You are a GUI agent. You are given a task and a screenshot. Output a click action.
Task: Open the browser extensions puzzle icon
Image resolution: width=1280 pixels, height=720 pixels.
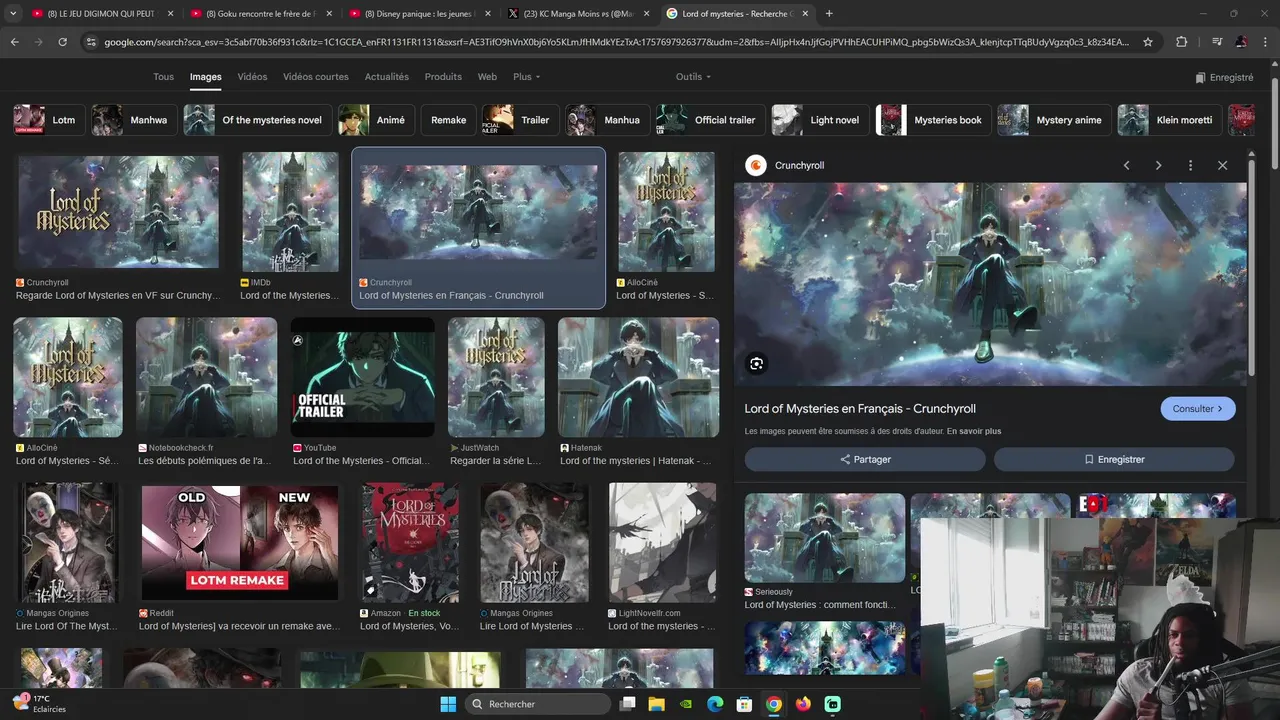pyautogui.click(x=1181, y=42)
